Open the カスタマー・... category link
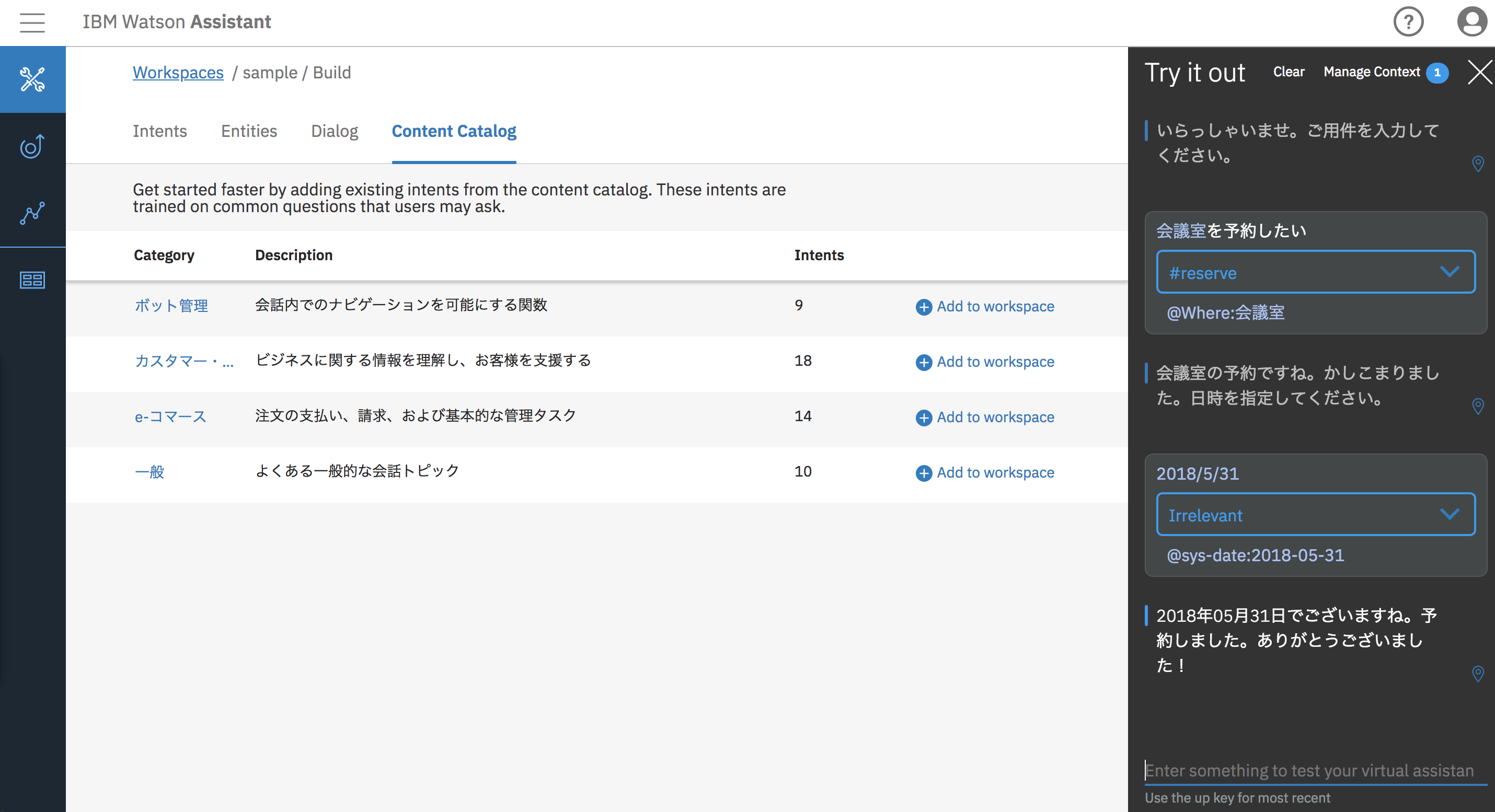The image size is (1495, 812). (184, 362)
